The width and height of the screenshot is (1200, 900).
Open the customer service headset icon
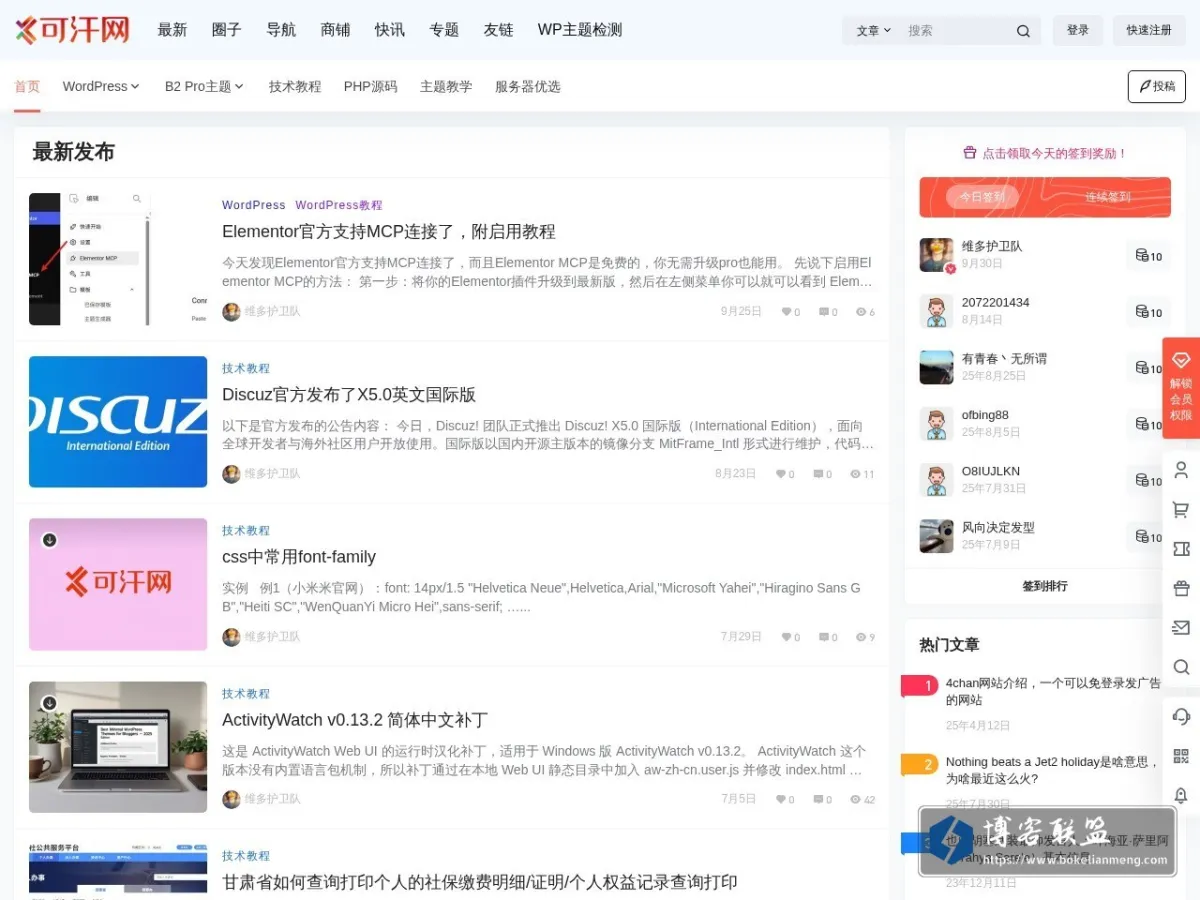(x=1181, y=717)
